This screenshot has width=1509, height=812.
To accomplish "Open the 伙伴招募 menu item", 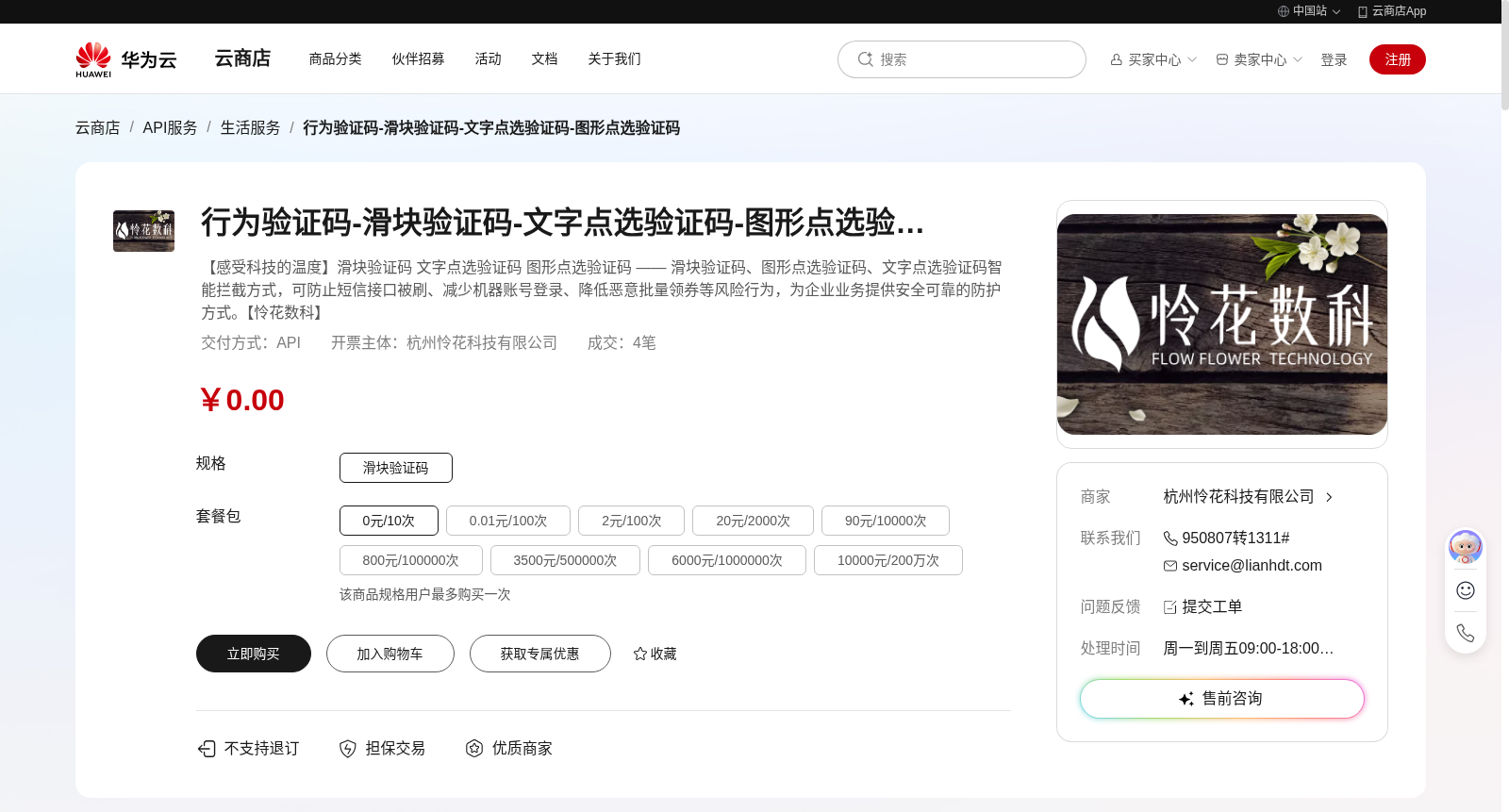I will click(x=419, y=58).
